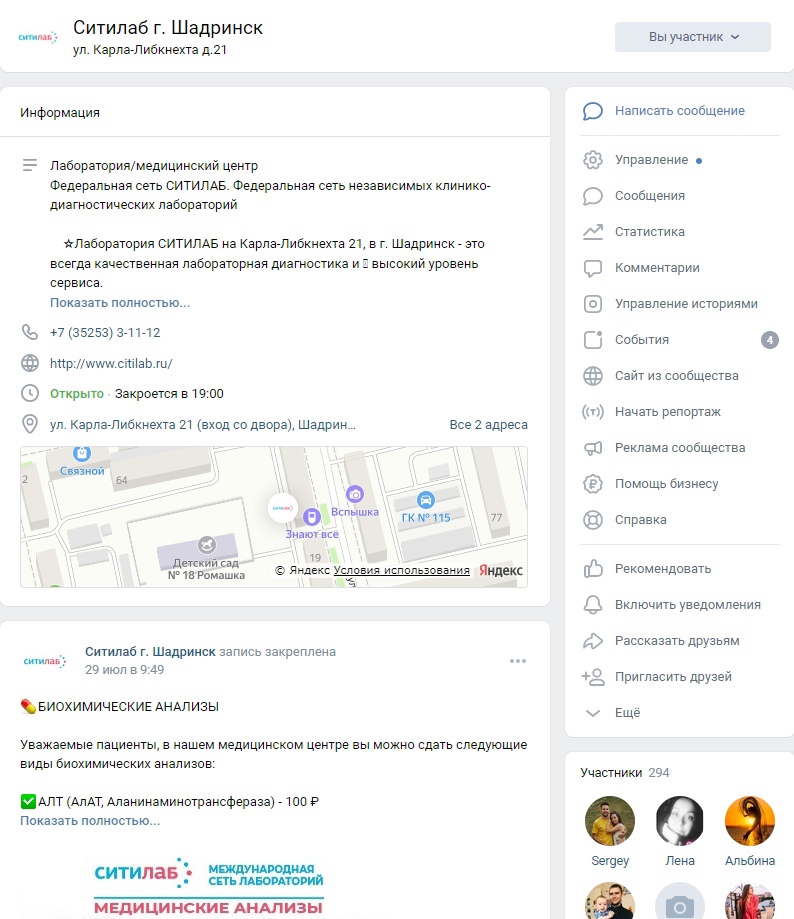Open Sergey's member avatar

coord(610,821)
